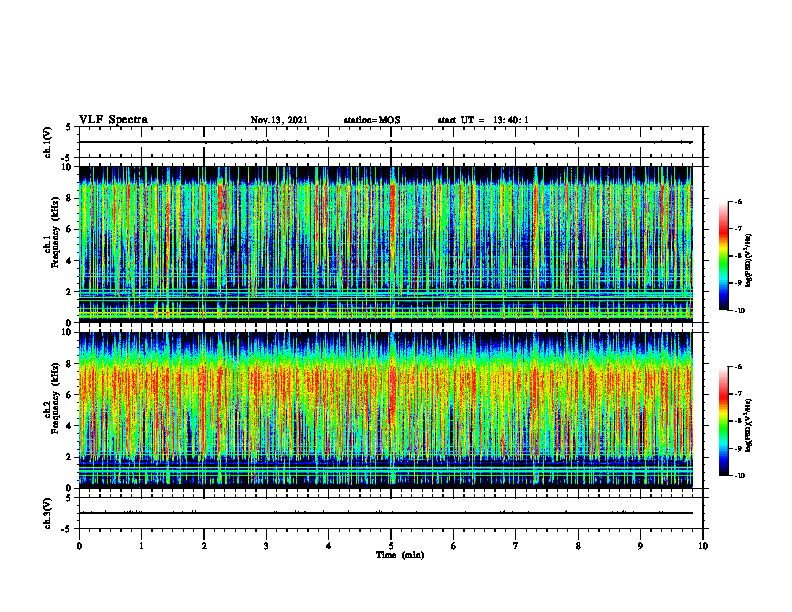Click the lower colorbar "log(PSD)" label
This screenshot has width=792, height=612.
tap(749, 425)
